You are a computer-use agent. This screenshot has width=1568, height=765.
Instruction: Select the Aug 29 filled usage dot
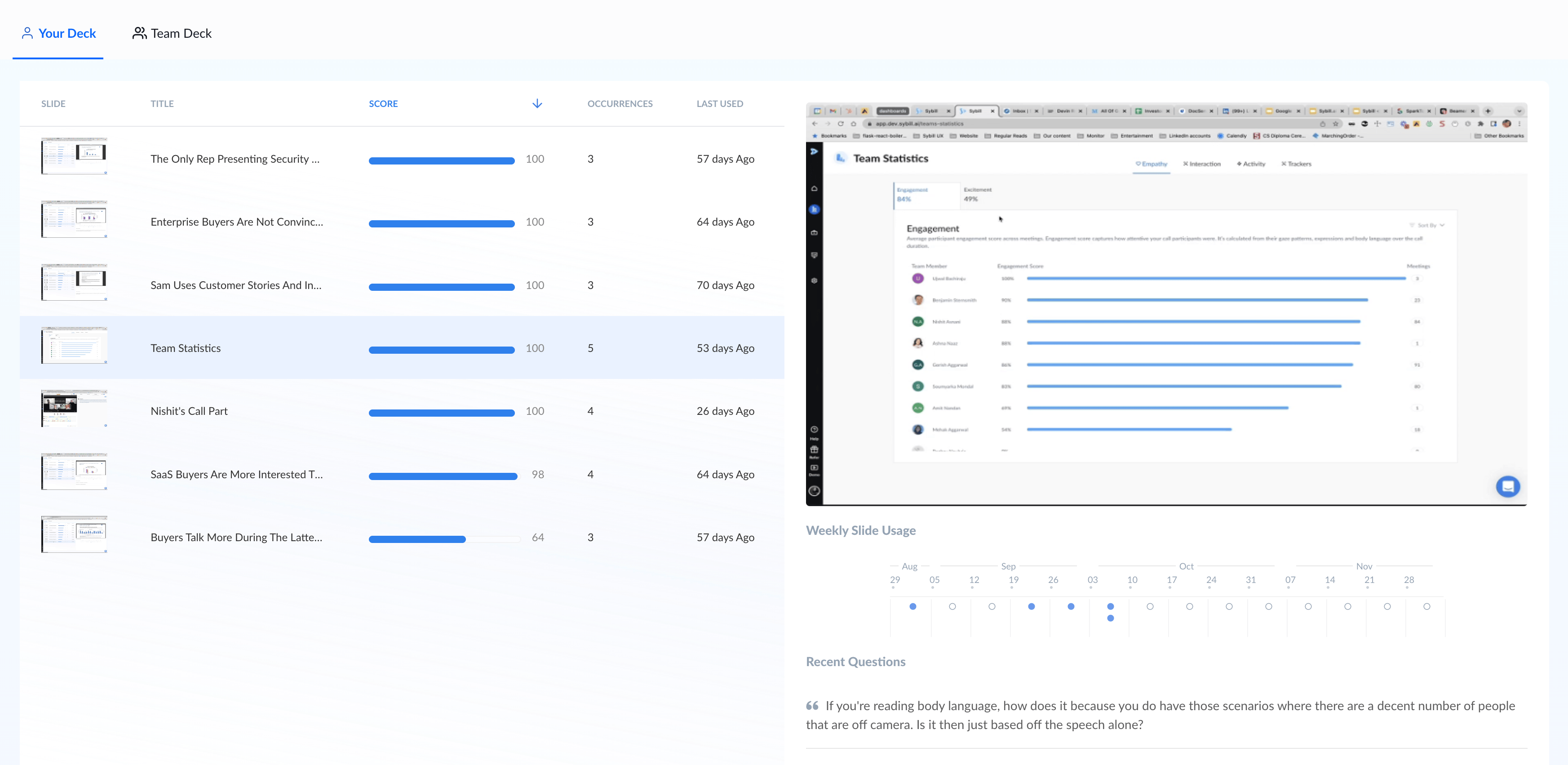(912, 606)
